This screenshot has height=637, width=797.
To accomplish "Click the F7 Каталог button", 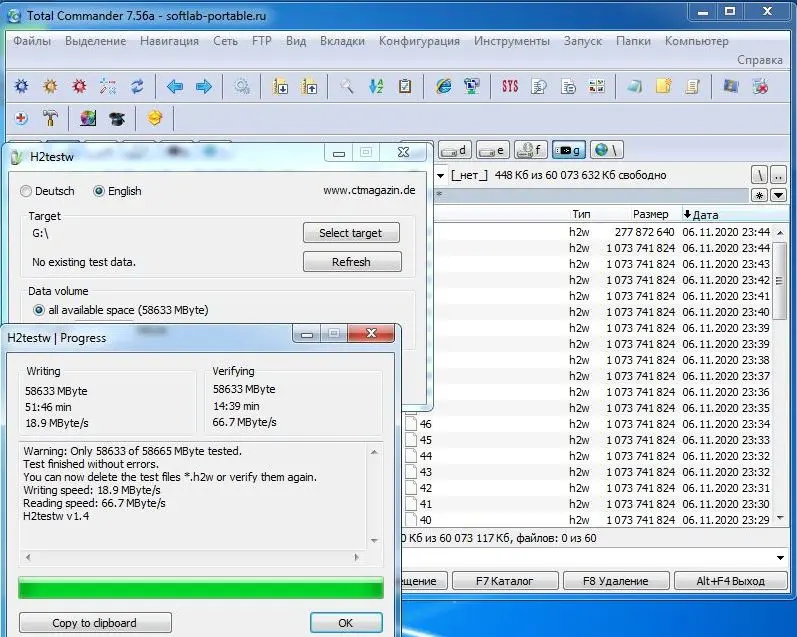I will (505, 581).
